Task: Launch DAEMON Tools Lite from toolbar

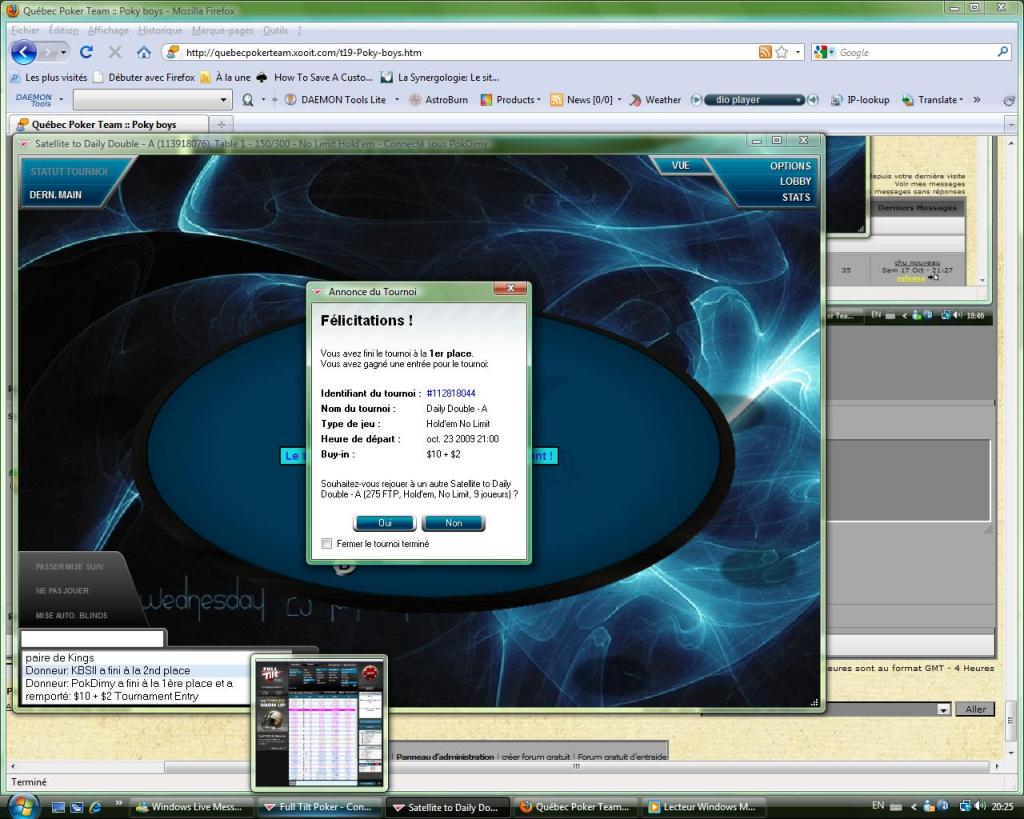Action: tap(336, 100)
